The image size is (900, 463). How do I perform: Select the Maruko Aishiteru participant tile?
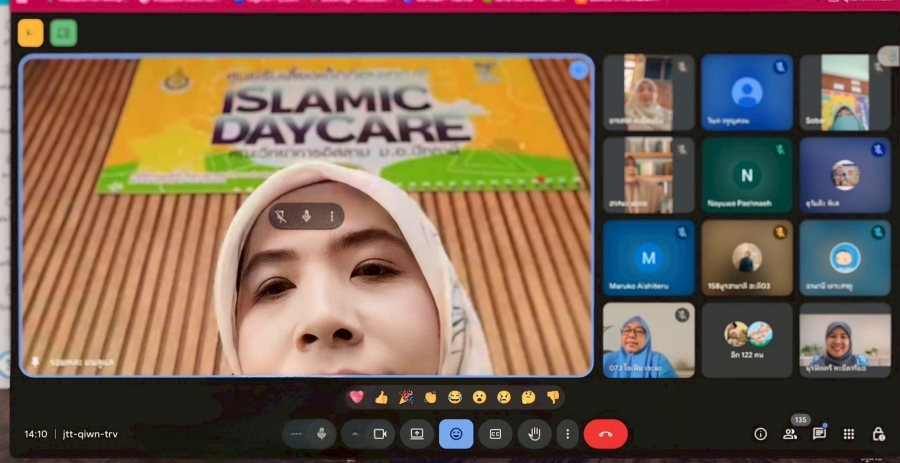point(648,258)
